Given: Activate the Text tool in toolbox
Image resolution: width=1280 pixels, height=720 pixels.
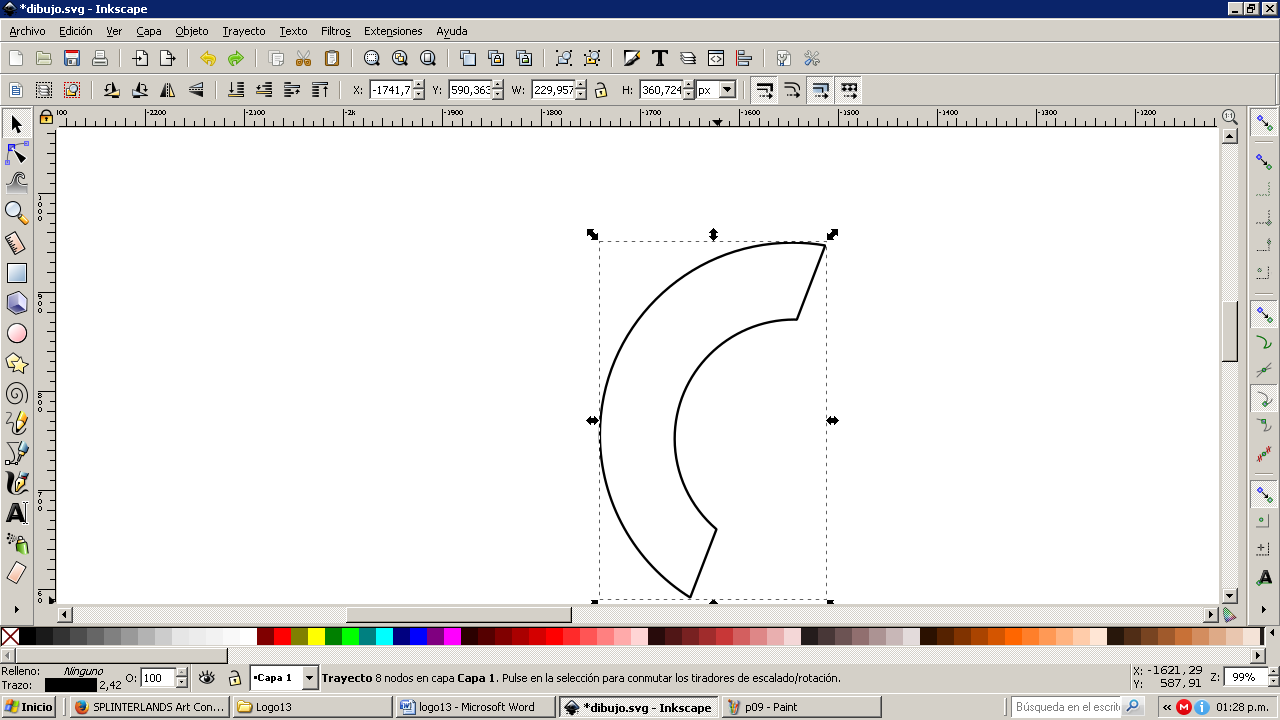Looking at the screenshot, I should [17, 513].
